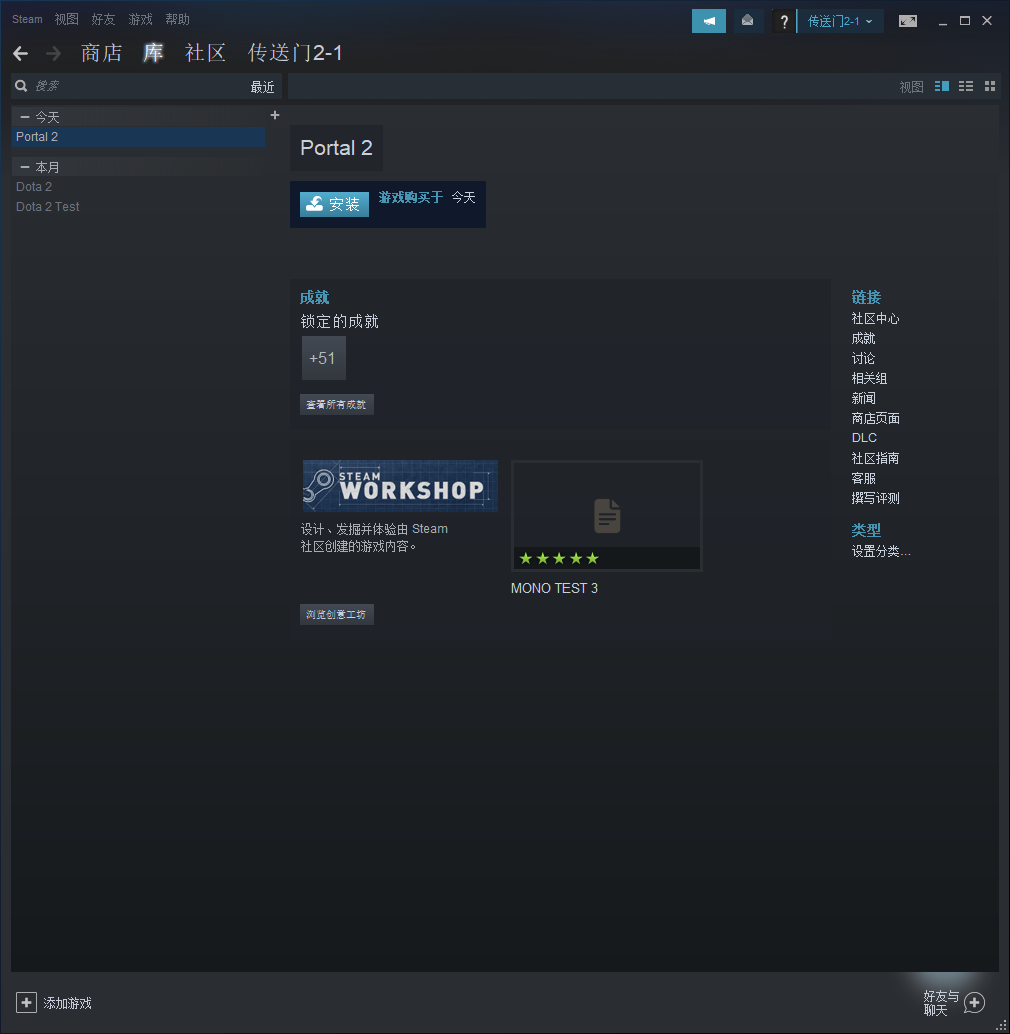
Task: Open the MONO TEST 3 workshop thumbnail
Action: coord(607,515)
